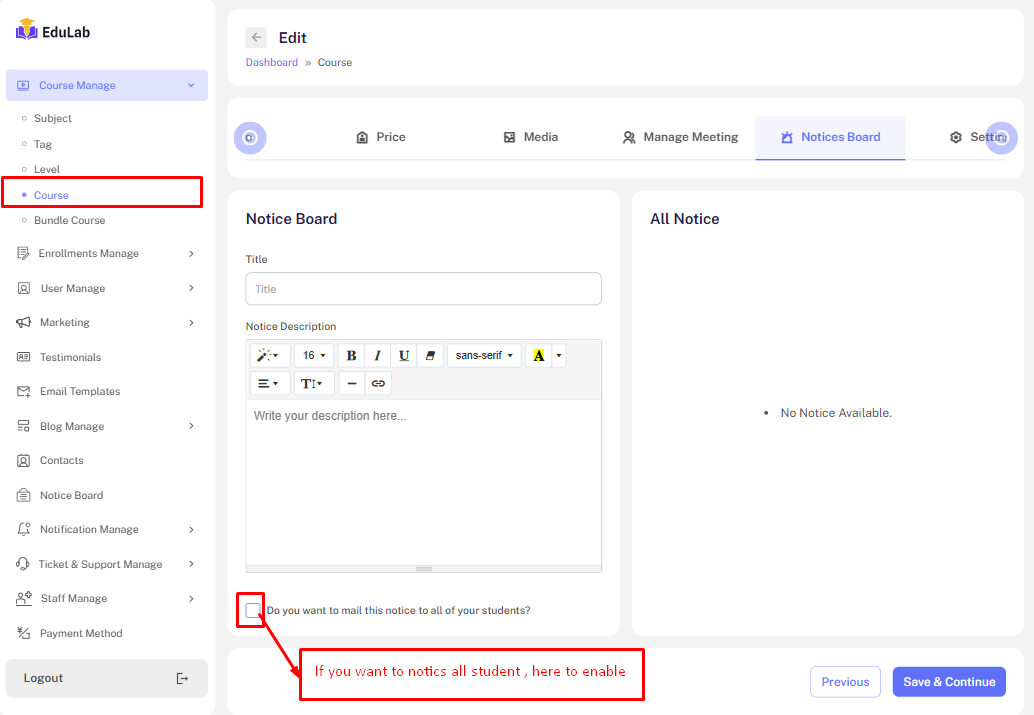Switch to the Manage Meeting tab
The image size is (1034, 715).
pos(680,137)
